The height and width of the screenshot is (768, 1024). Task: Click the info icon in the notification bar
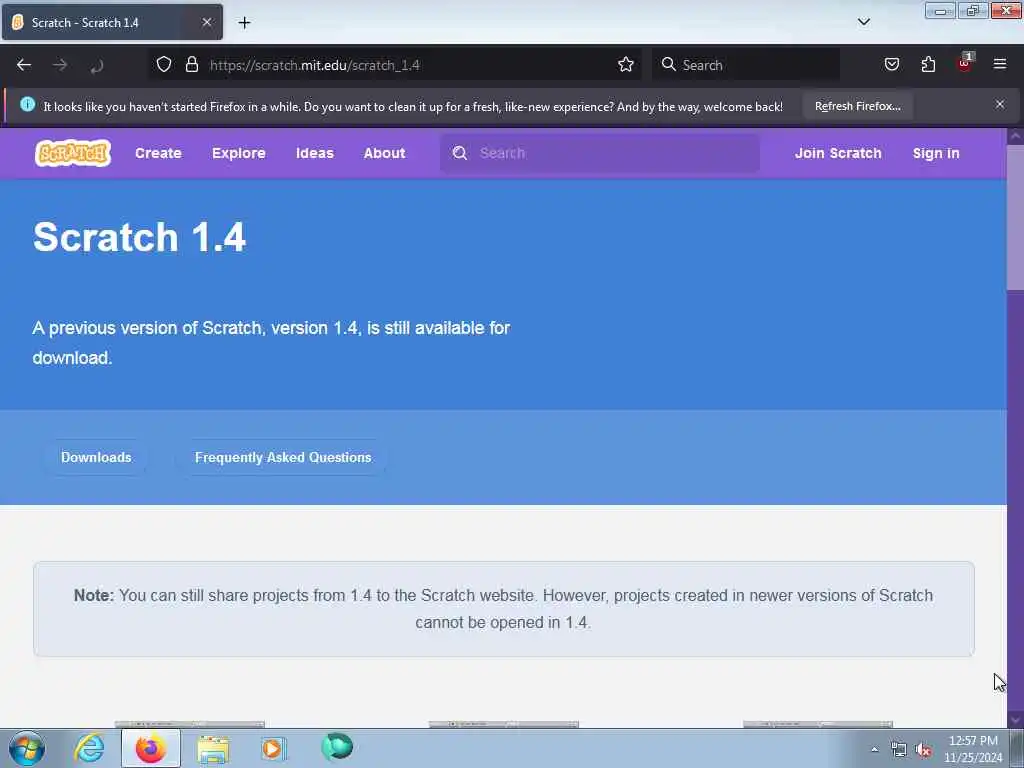(27, 104)
